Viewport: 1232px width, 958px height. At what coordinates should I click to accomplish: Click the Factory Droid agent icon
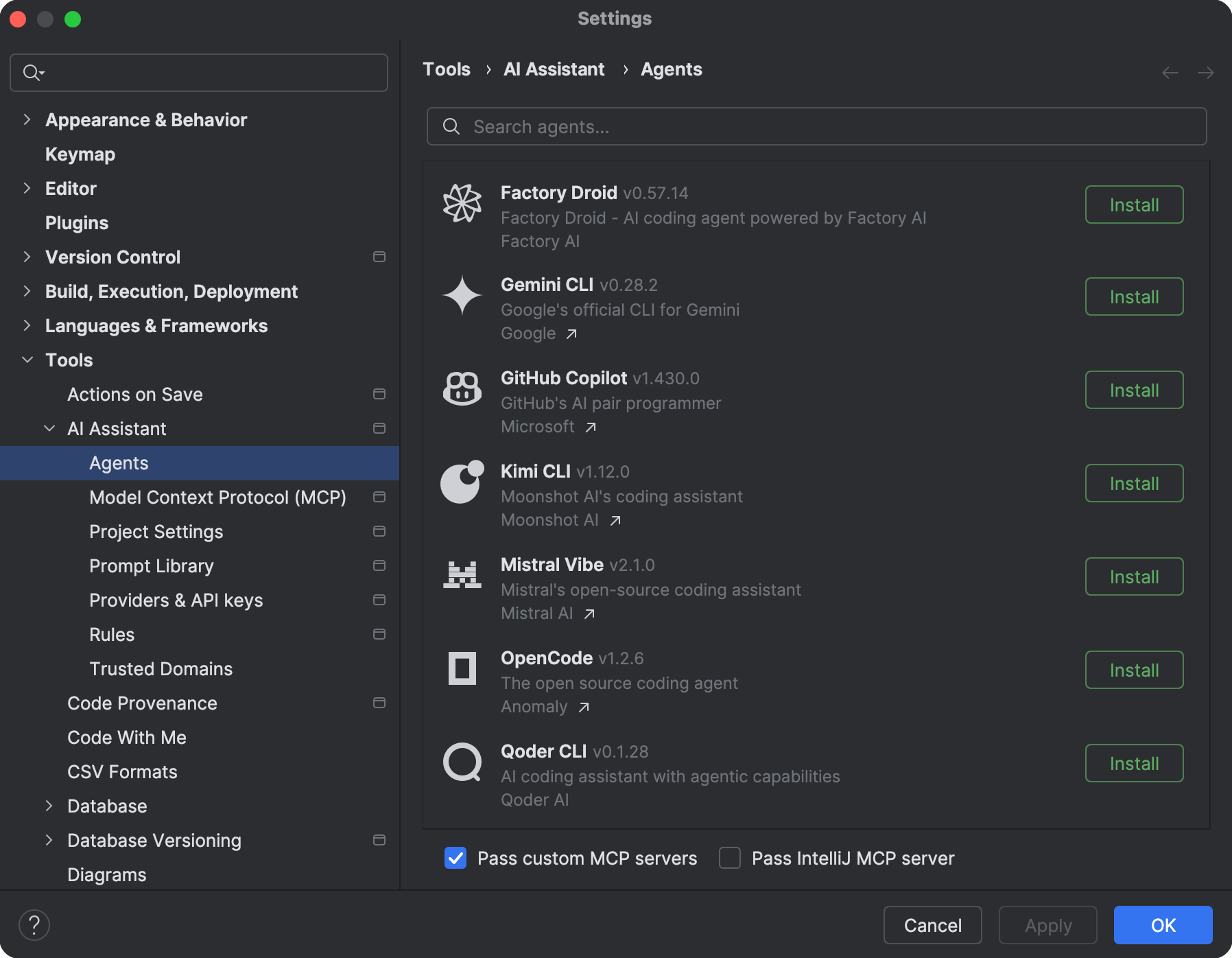tap(462, 204)
